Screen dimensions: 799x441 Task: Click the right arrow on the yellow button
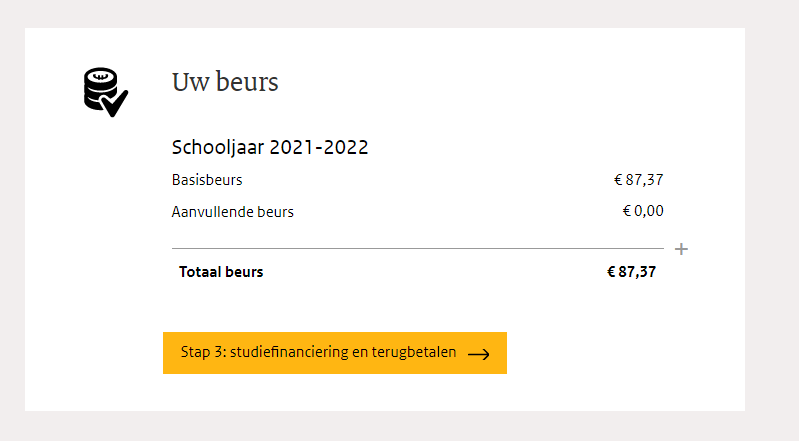[478, 354]
